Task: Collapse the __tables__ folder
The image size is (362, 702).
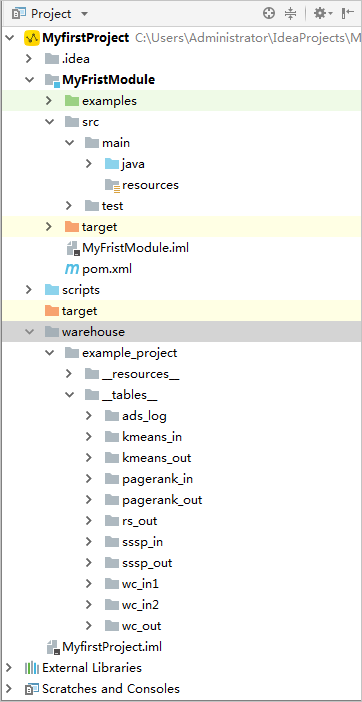Action: [x=69, y=395]
